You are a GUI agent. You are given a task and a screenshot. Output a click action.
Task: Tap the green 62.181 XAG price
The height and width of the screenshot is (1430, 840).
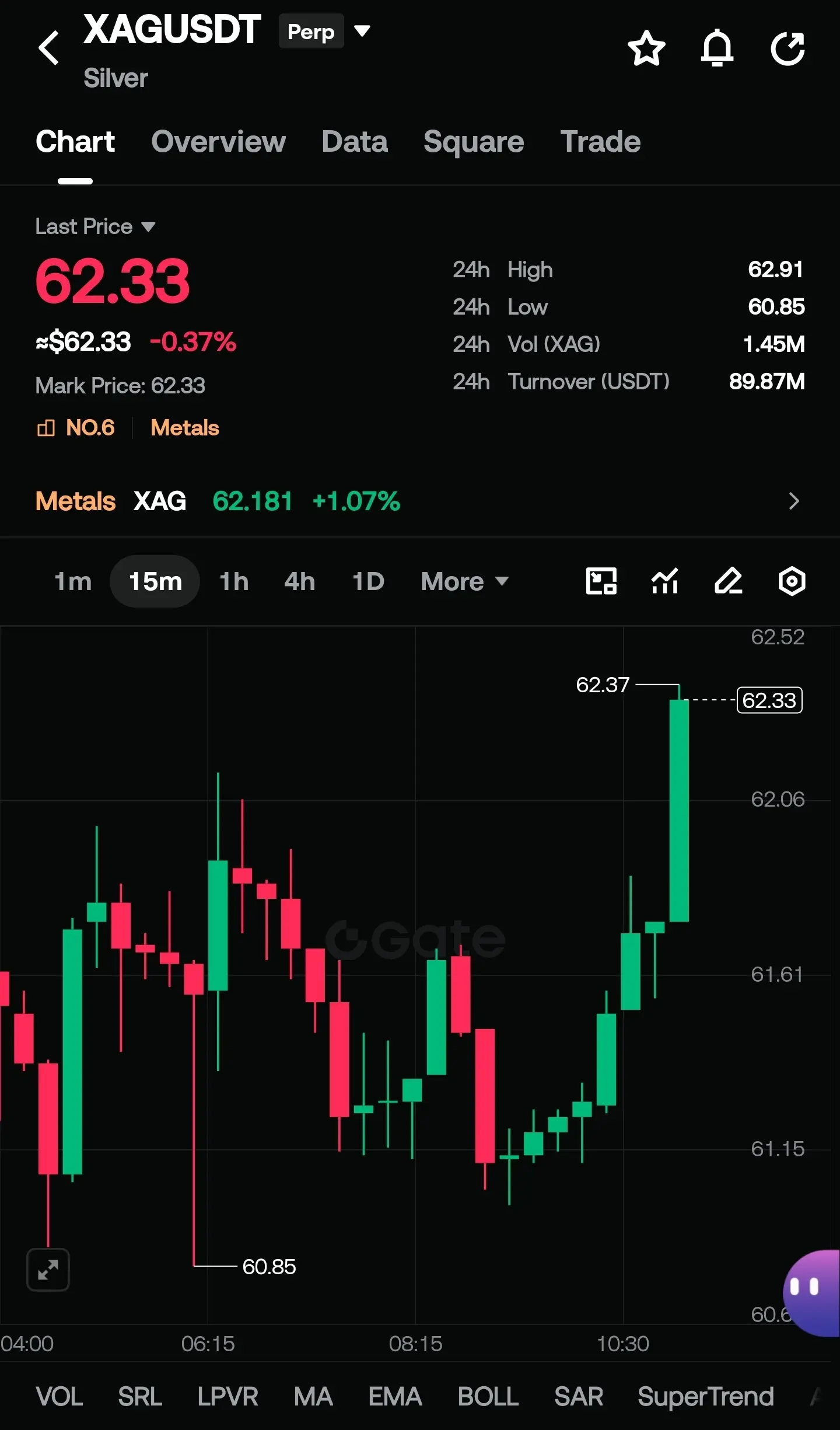253,501
